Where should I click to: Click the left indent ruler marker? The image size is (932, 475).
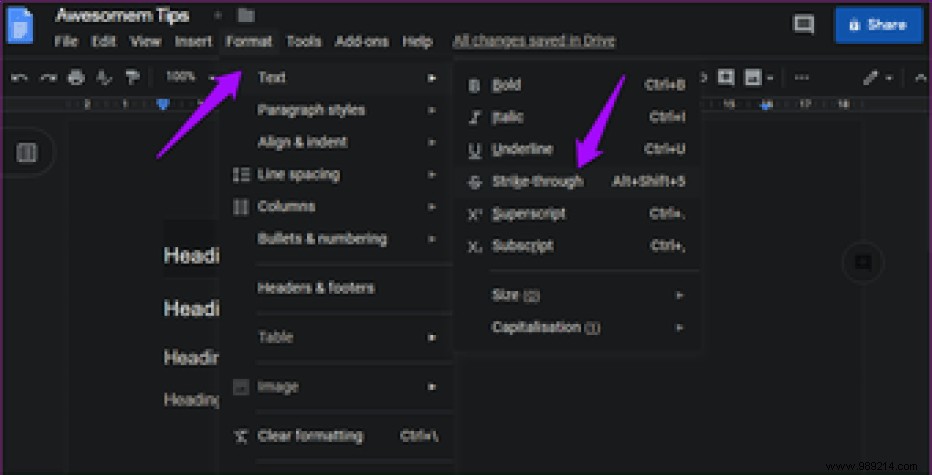pyautogui.click(x=163, y=105)
